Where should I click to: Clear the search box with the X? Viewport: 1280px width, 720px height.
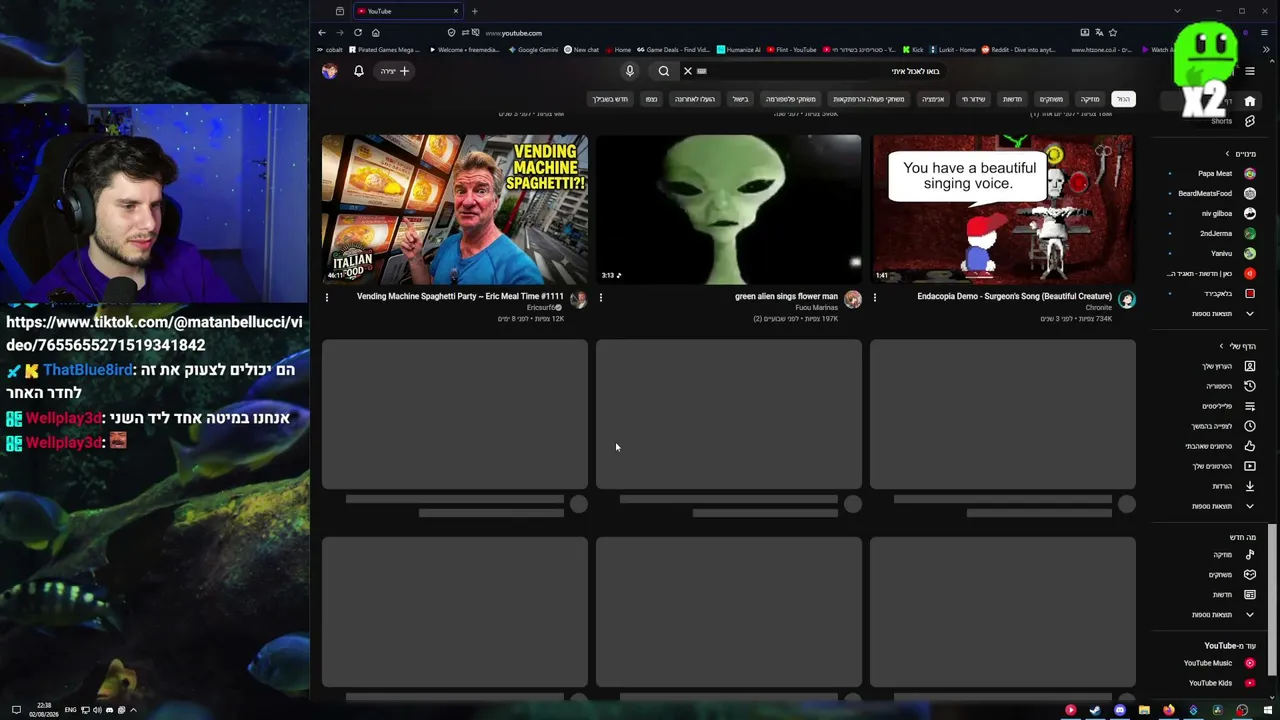(x=688, y=71)
